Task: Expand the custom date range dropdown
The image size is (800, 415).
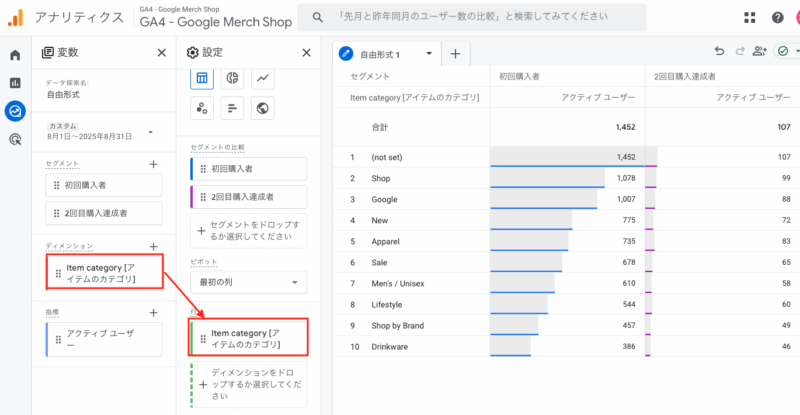Action: pos(150,132)
